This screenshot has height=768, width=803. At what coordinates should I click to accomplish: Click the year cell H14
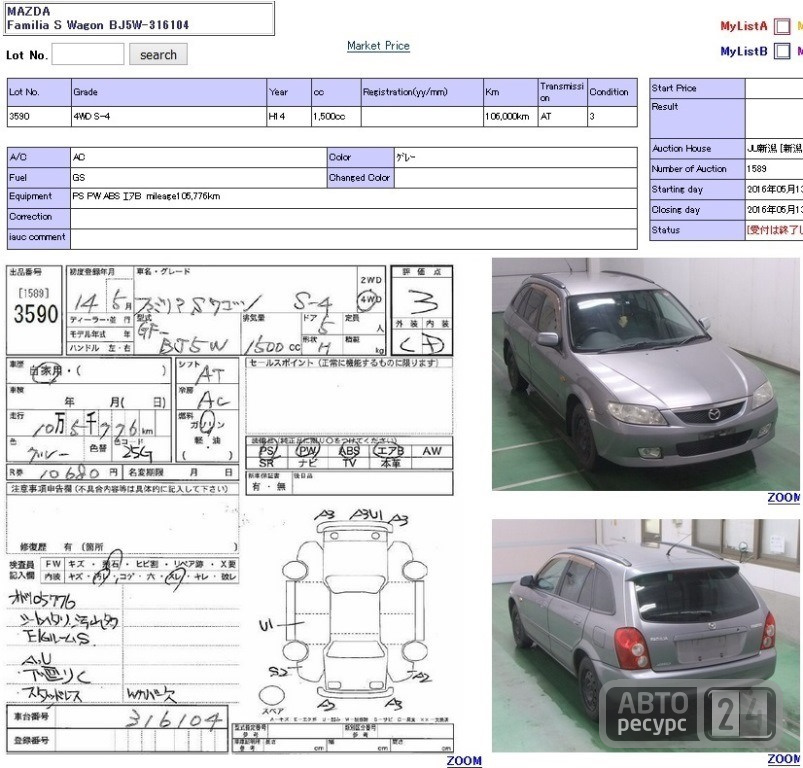(x=289, y=117)
